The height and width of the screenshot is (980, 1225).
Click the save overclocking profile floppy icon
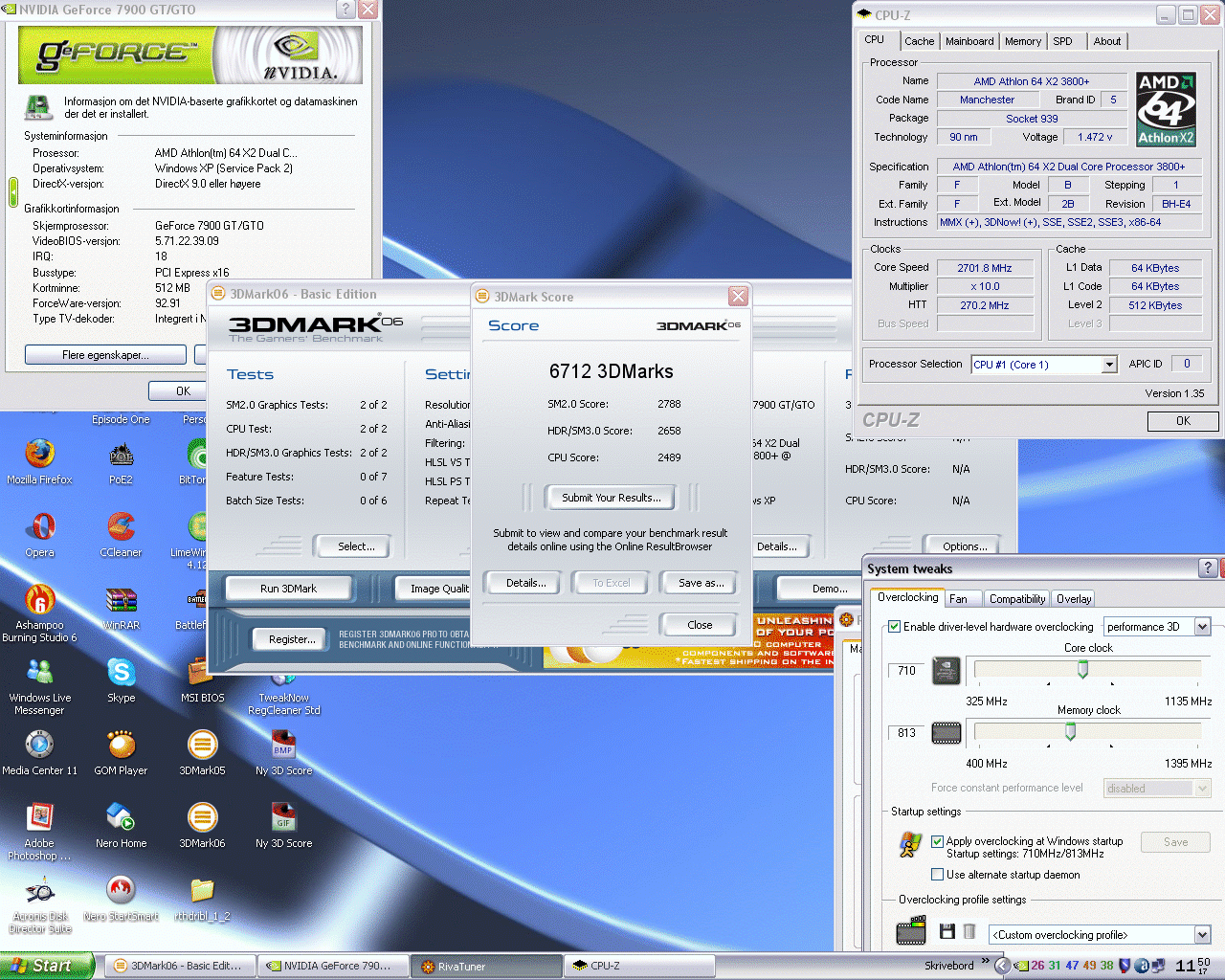(x=947, y=931)
